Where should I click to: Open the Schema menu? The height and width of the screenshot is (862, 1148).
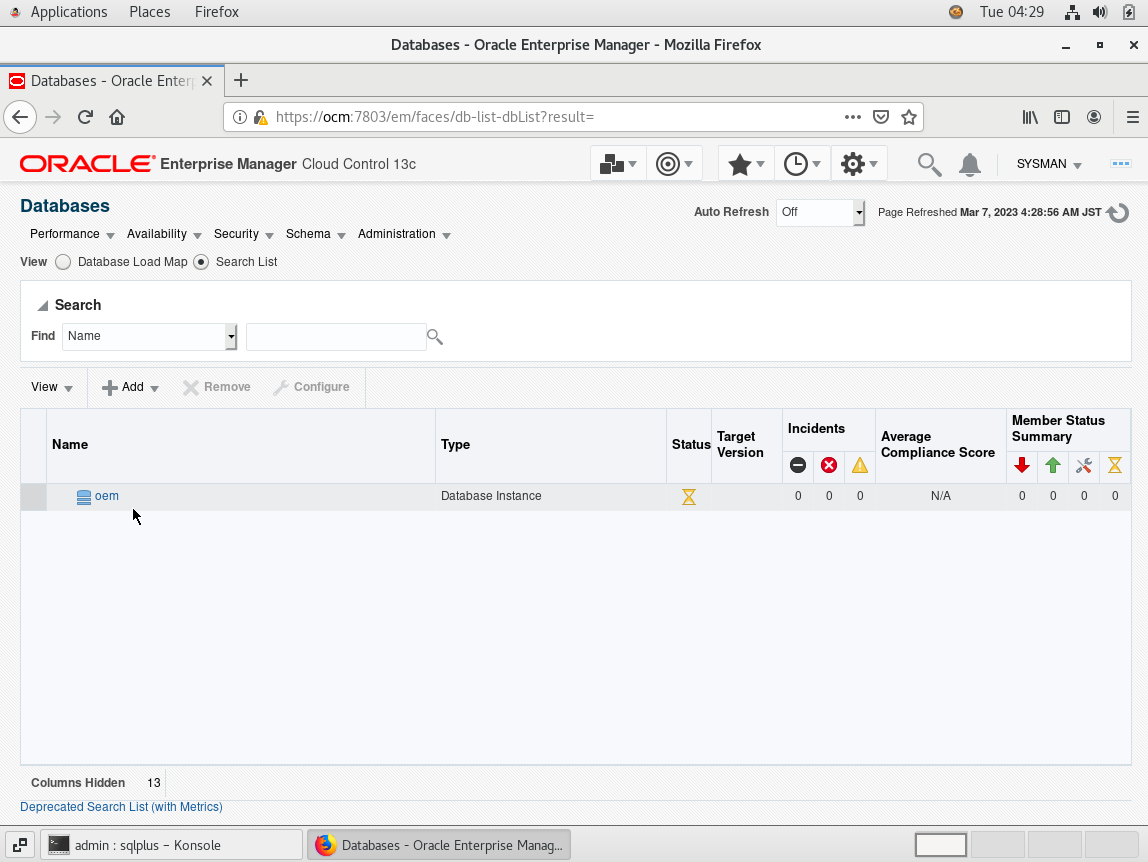(x=316, y=234)
